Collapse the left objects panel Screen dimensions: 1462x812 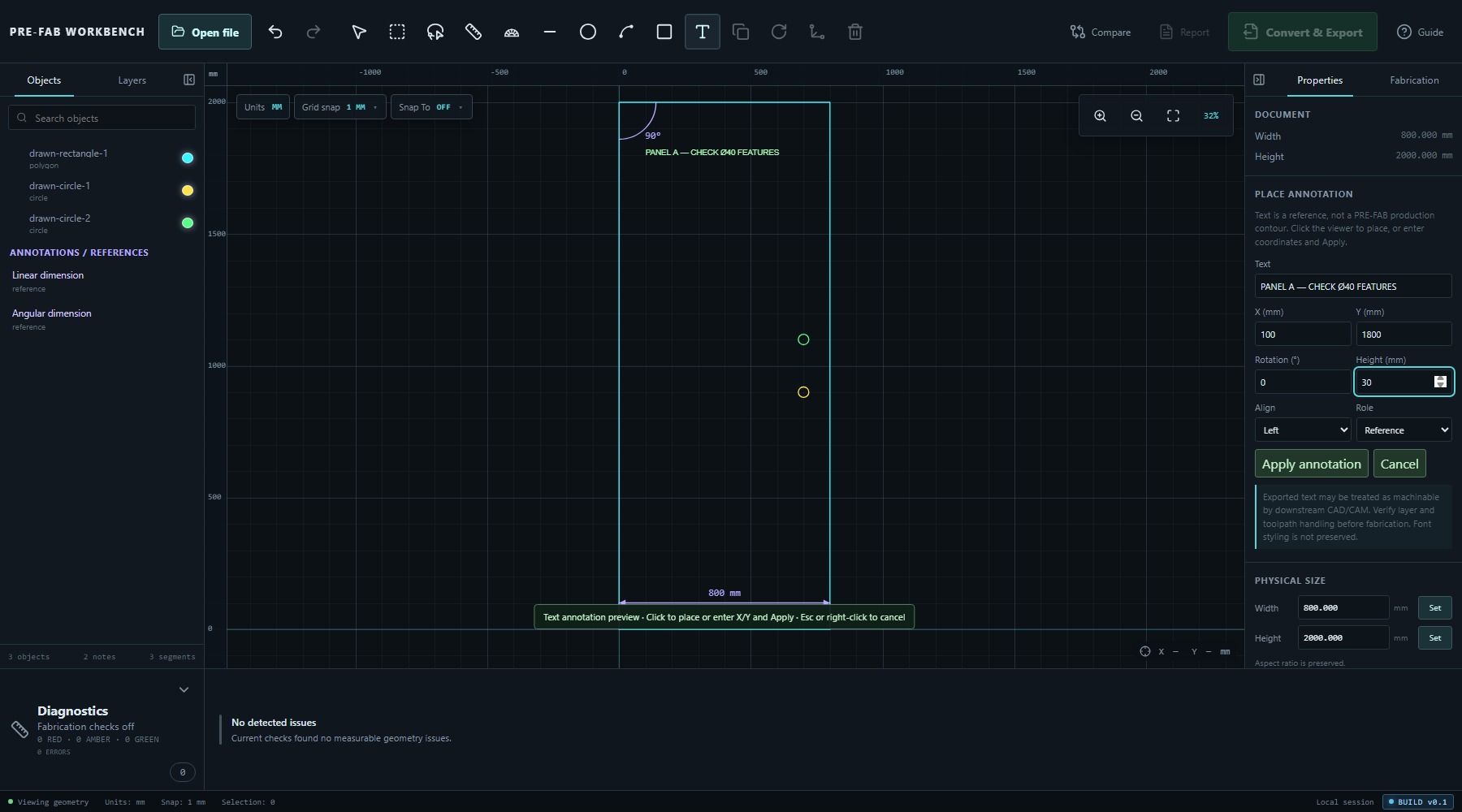(x=189, y=80)
